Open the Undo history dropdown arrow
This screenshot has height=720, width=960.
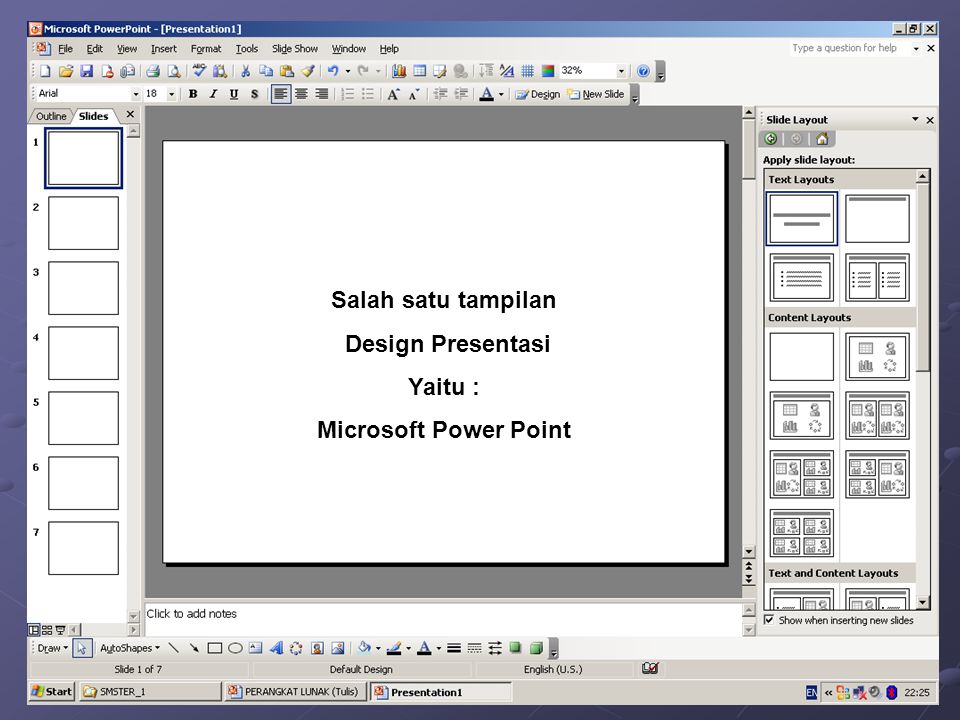[x=348, y=71]
